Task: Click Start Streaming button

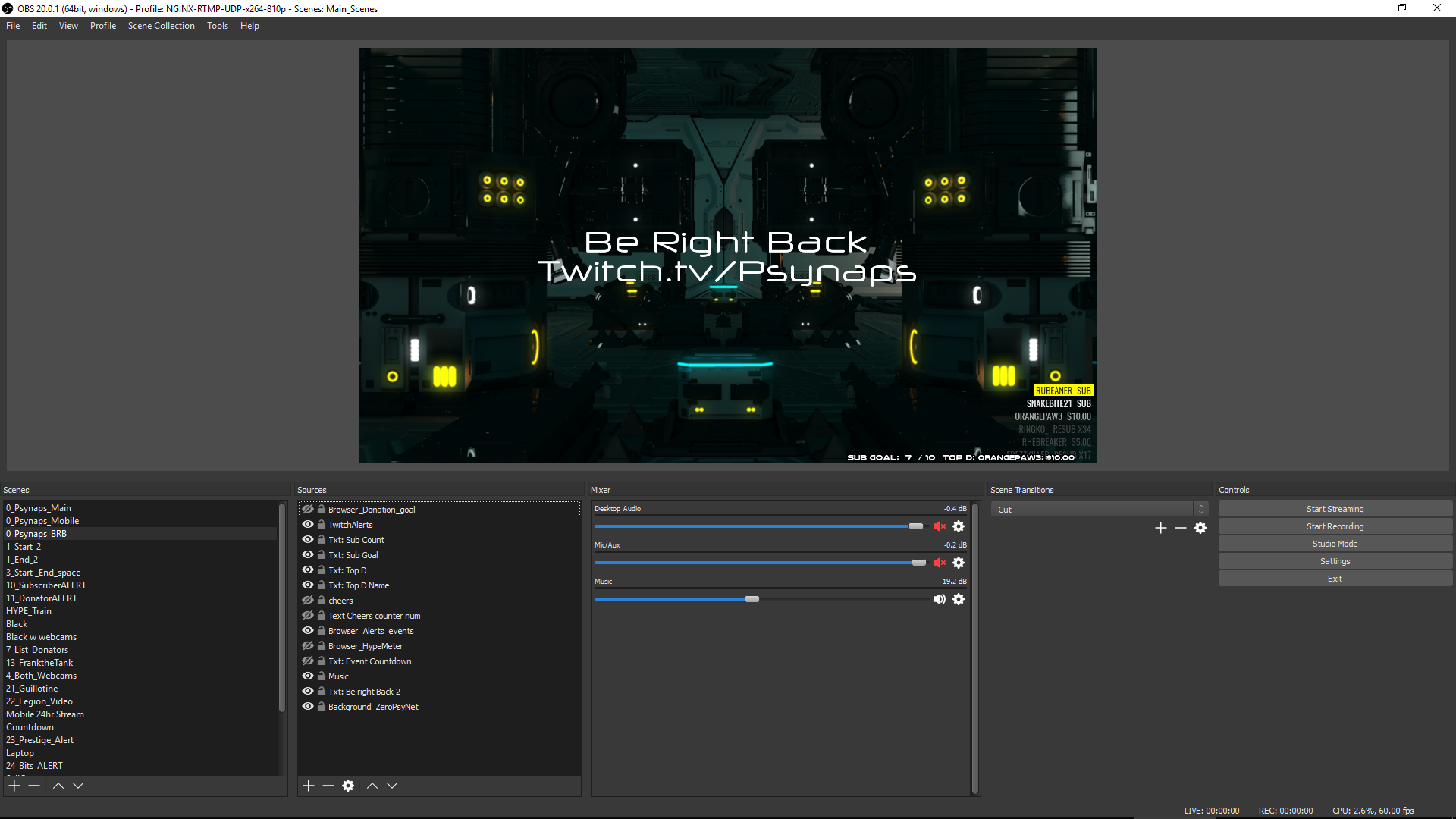Action: tap(1335, 509)
